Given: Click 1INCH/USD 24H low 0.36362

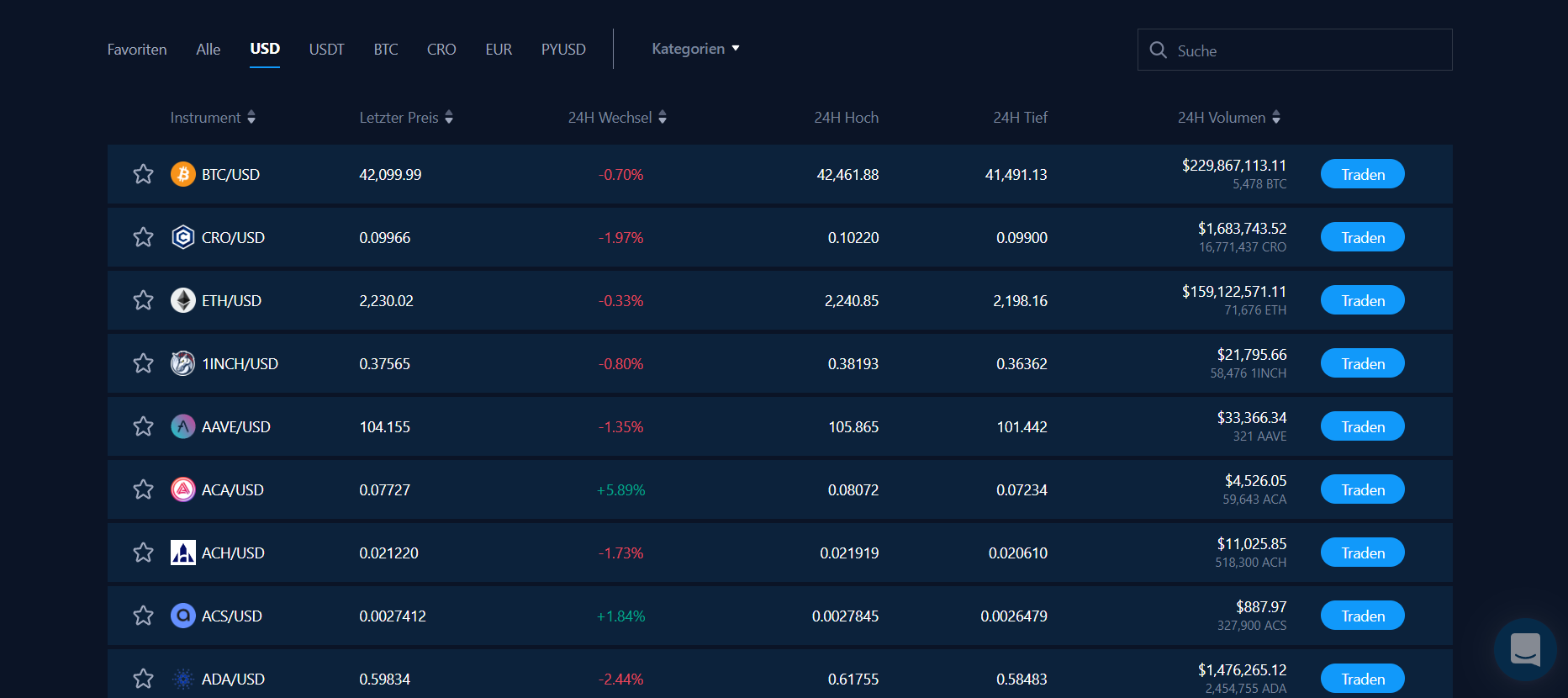Looking at the screenshot, I should click(x=1022, y=363).
